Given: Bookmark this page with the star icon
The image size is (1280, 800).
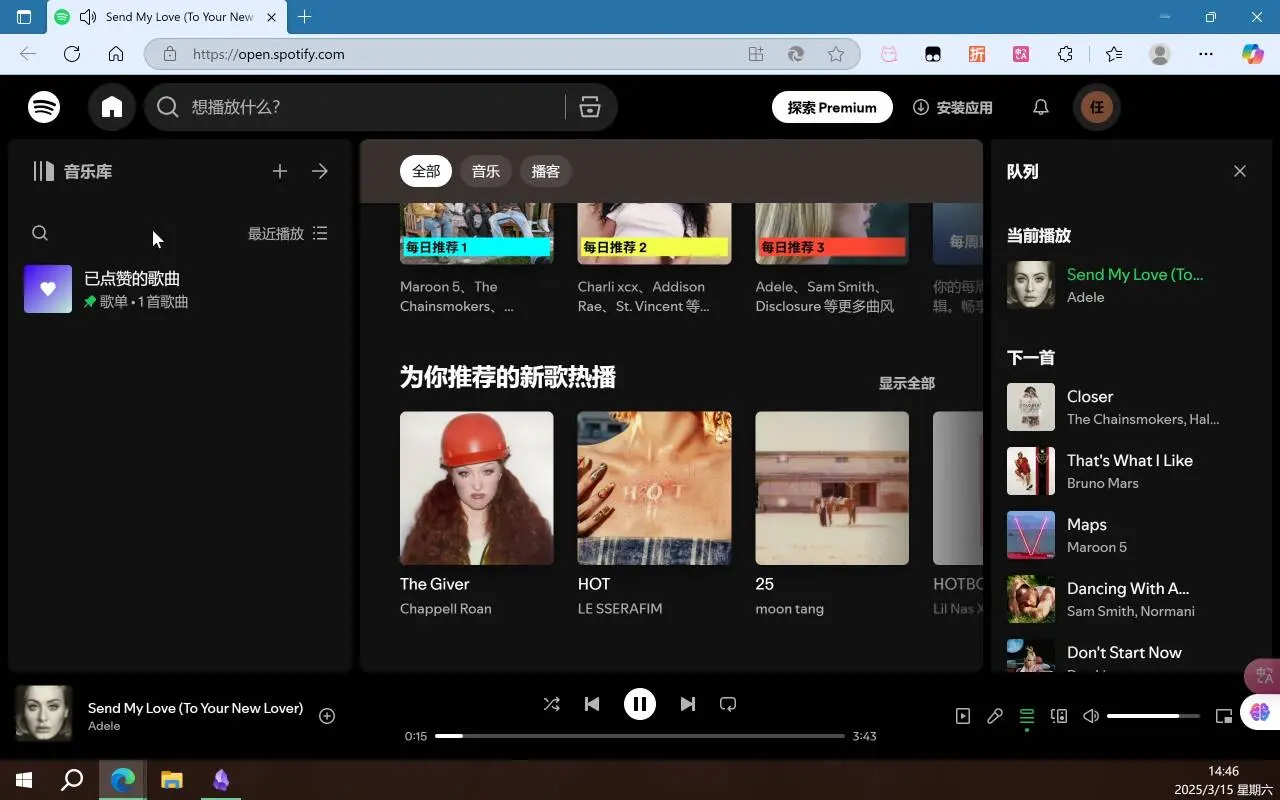Looking at the screenshot, I should [x=836, y=54].
